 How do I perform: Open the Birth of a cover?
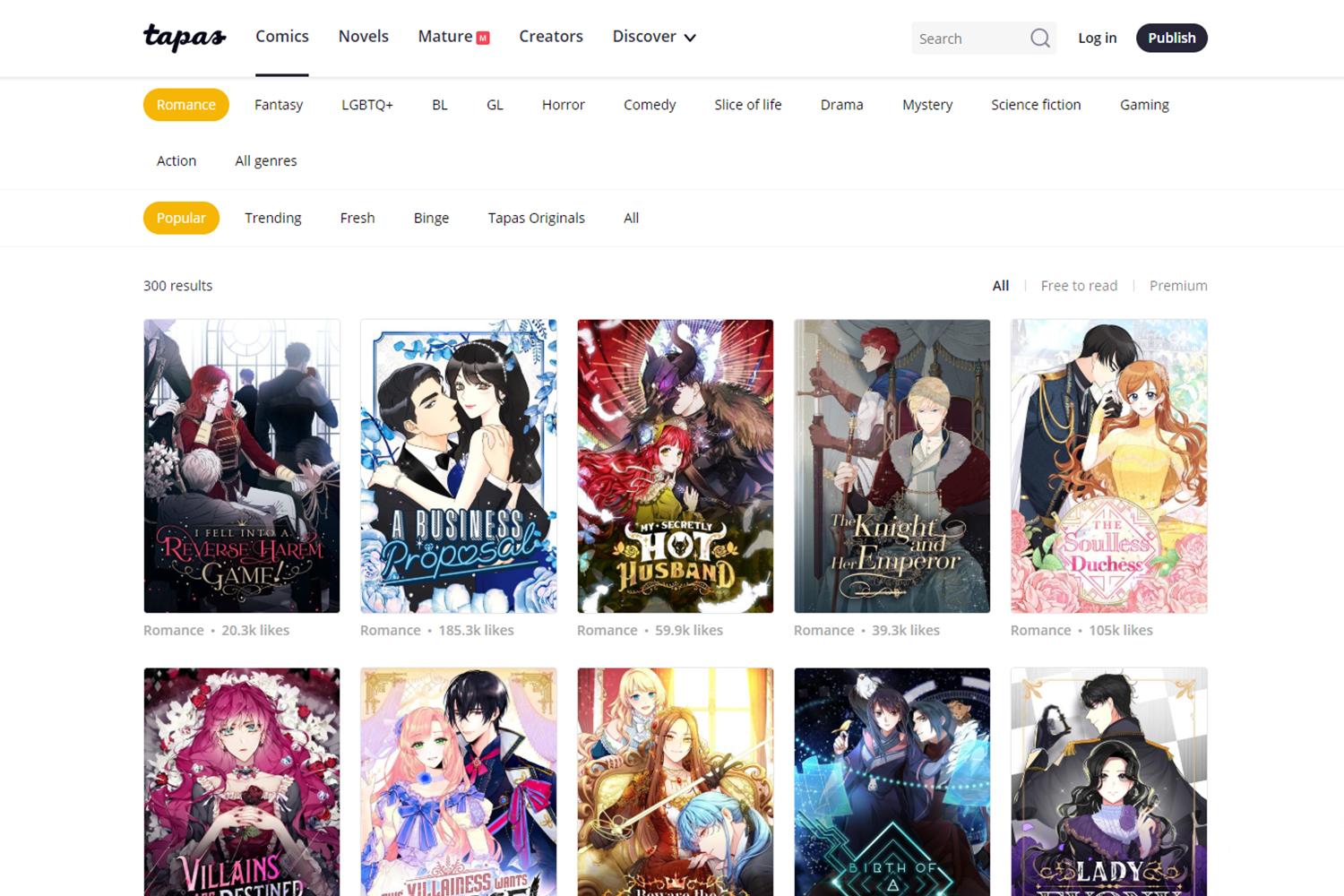pos(892,781)
